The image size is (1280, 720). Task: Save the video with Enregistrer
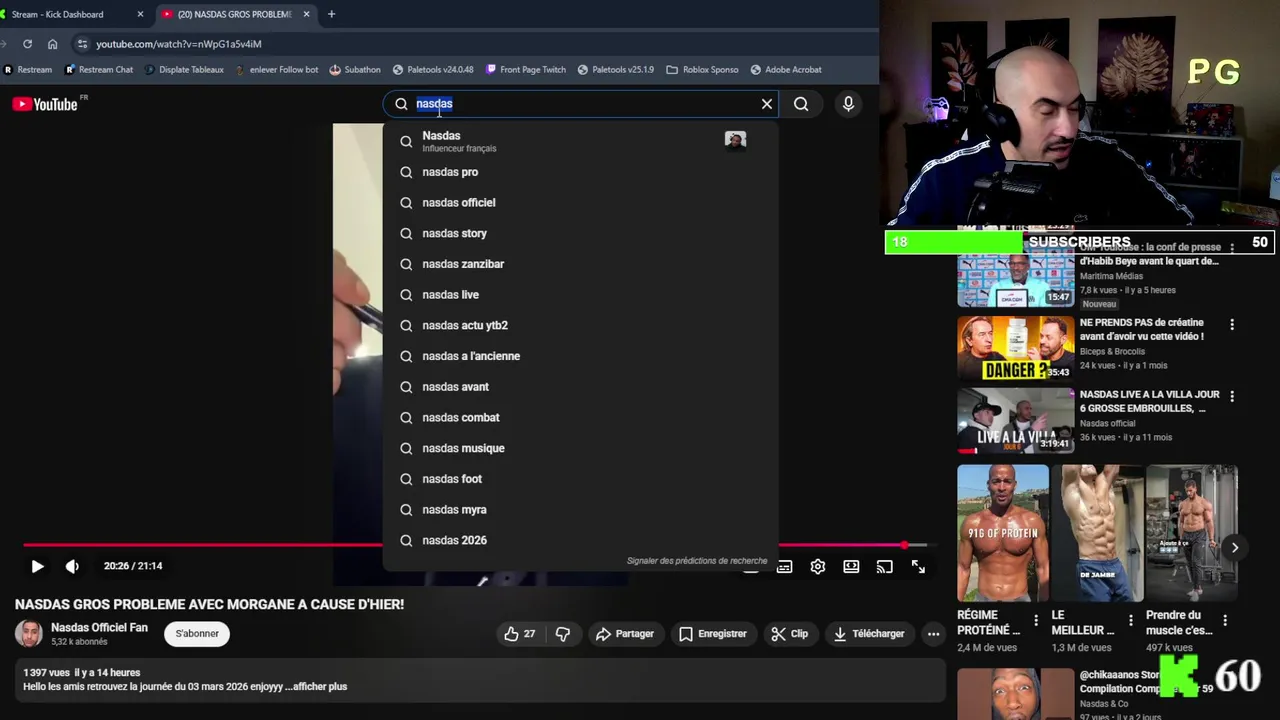tap(713, 634)
